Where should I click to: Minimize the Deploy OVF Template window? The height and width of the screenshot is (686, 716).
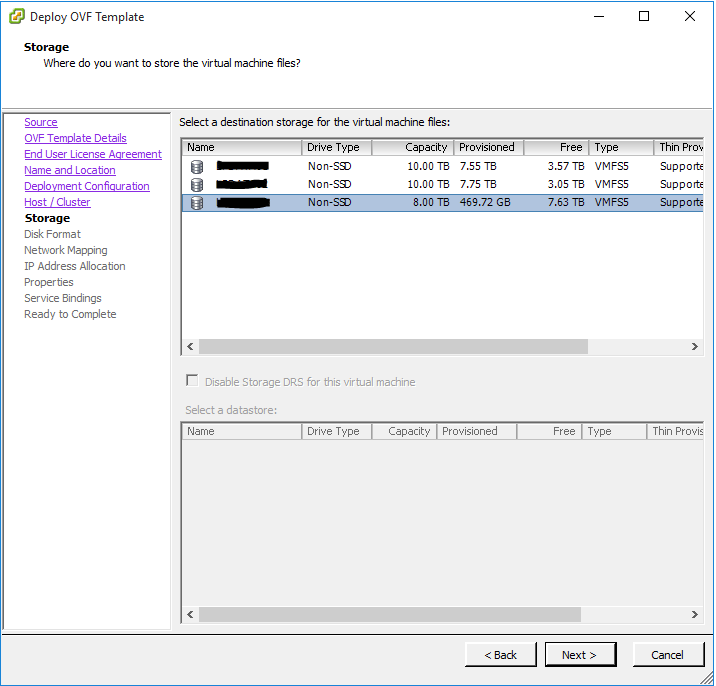(x=599, y=16)
